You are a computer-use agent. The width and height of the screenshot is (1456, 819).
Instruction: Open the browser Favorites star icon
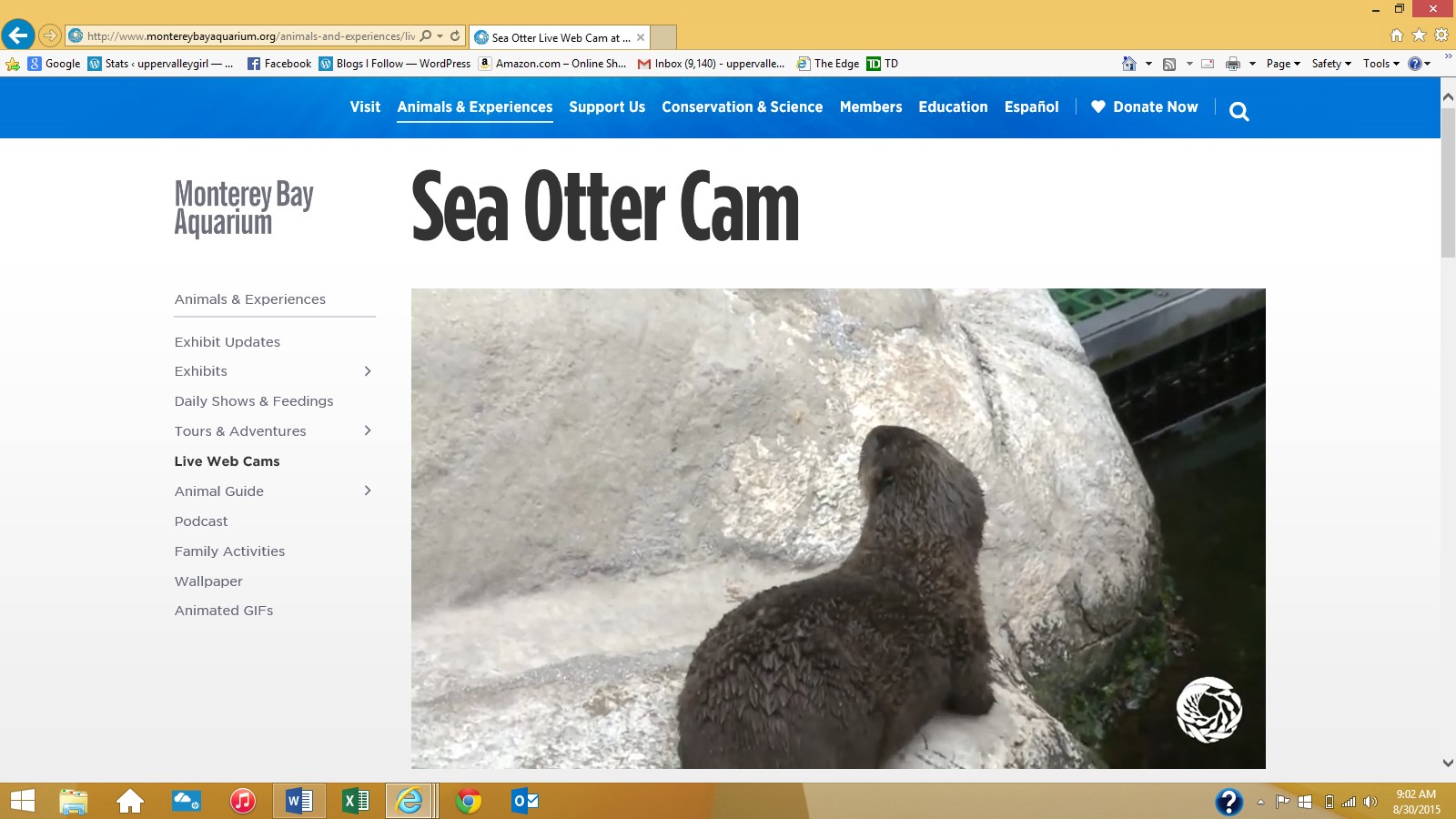coord(1419,35)
